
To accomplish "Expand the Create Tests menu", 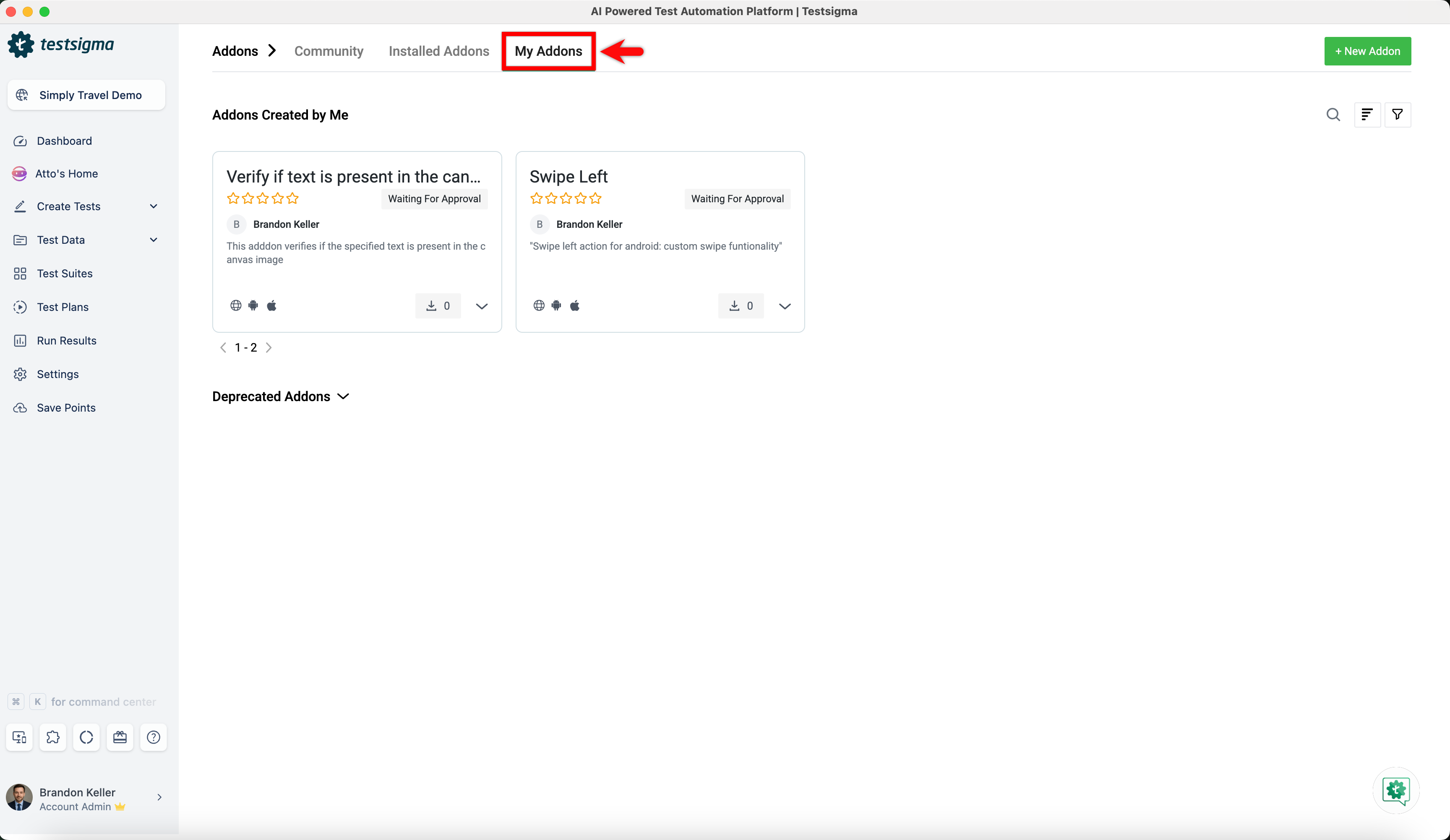I will 153,206.
